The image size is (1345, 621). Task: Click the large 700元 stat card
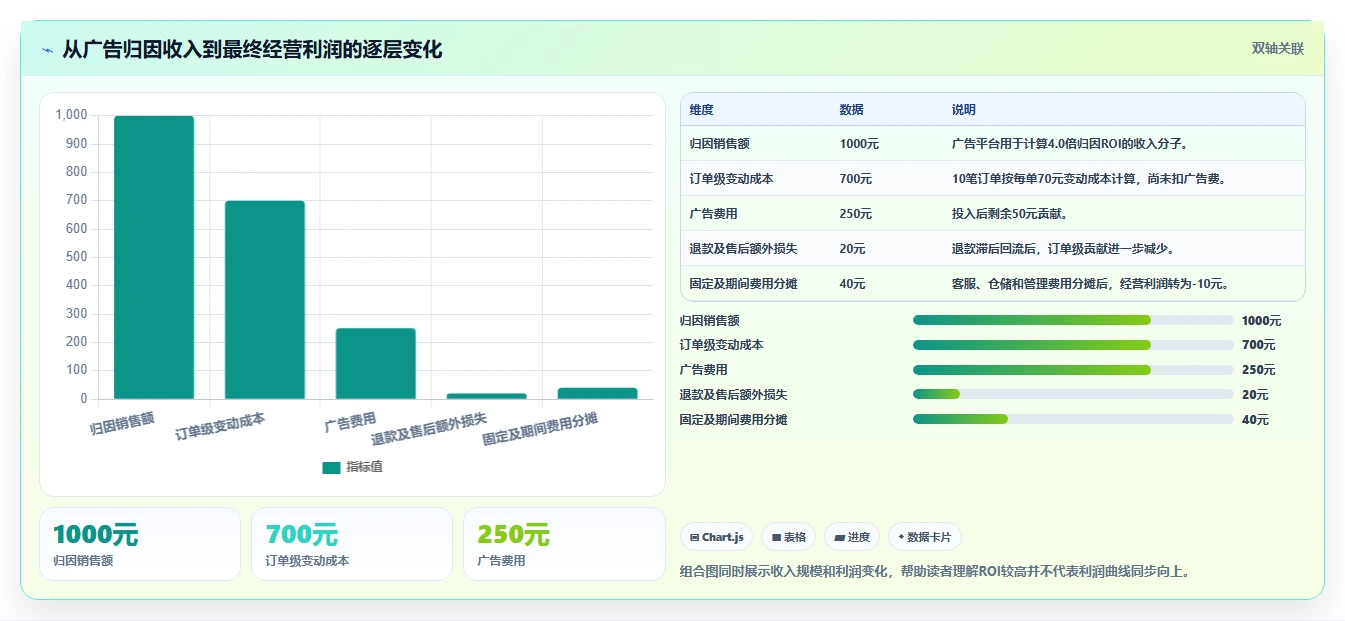[x=352, y=544]
